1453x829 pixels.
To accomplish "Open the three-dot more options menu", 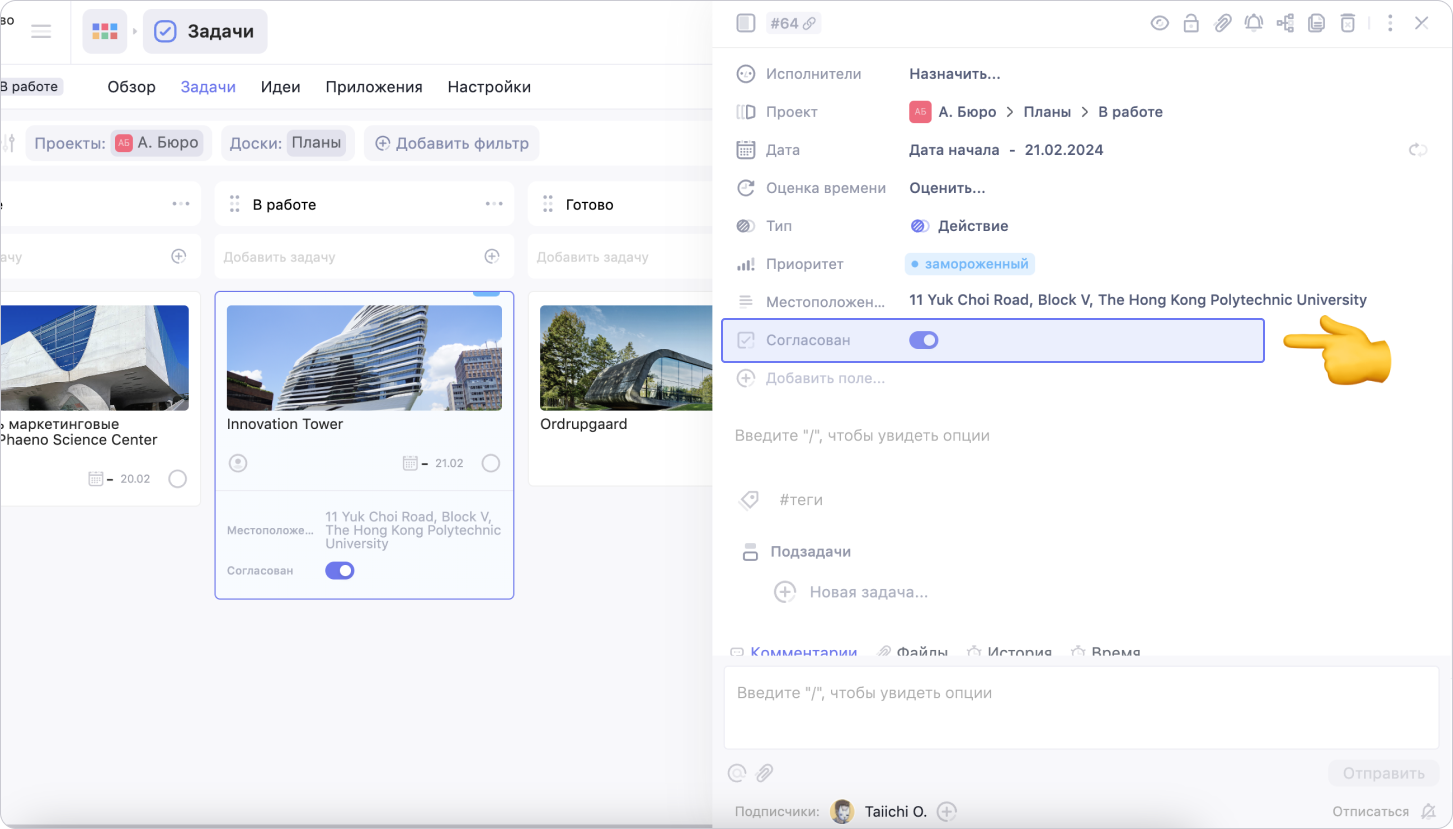I will pyautogui.click(x=1390, y=23).
